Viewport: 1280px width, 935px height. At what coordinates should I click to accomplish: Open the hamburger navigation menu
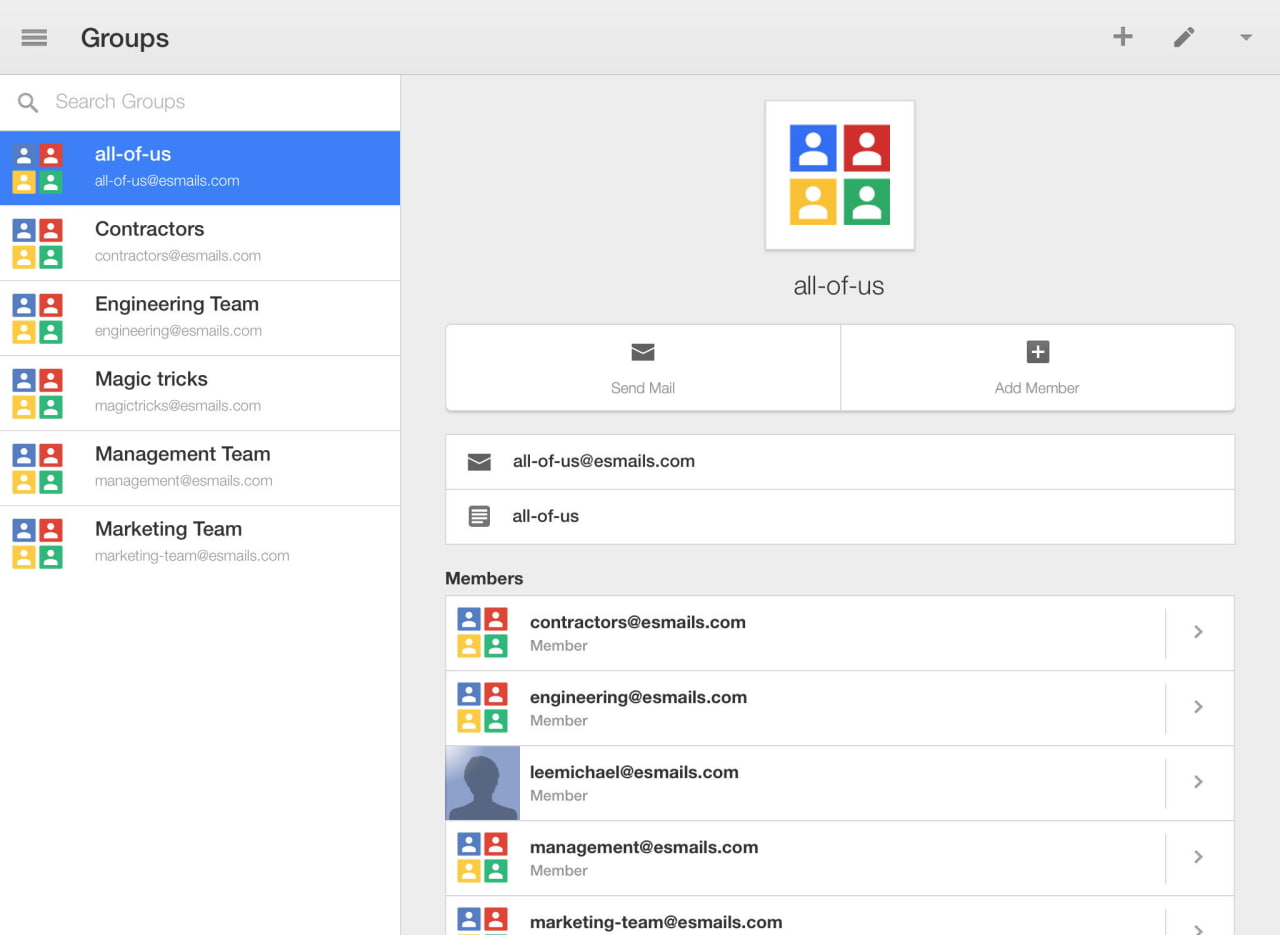click(x=34, y=38)
